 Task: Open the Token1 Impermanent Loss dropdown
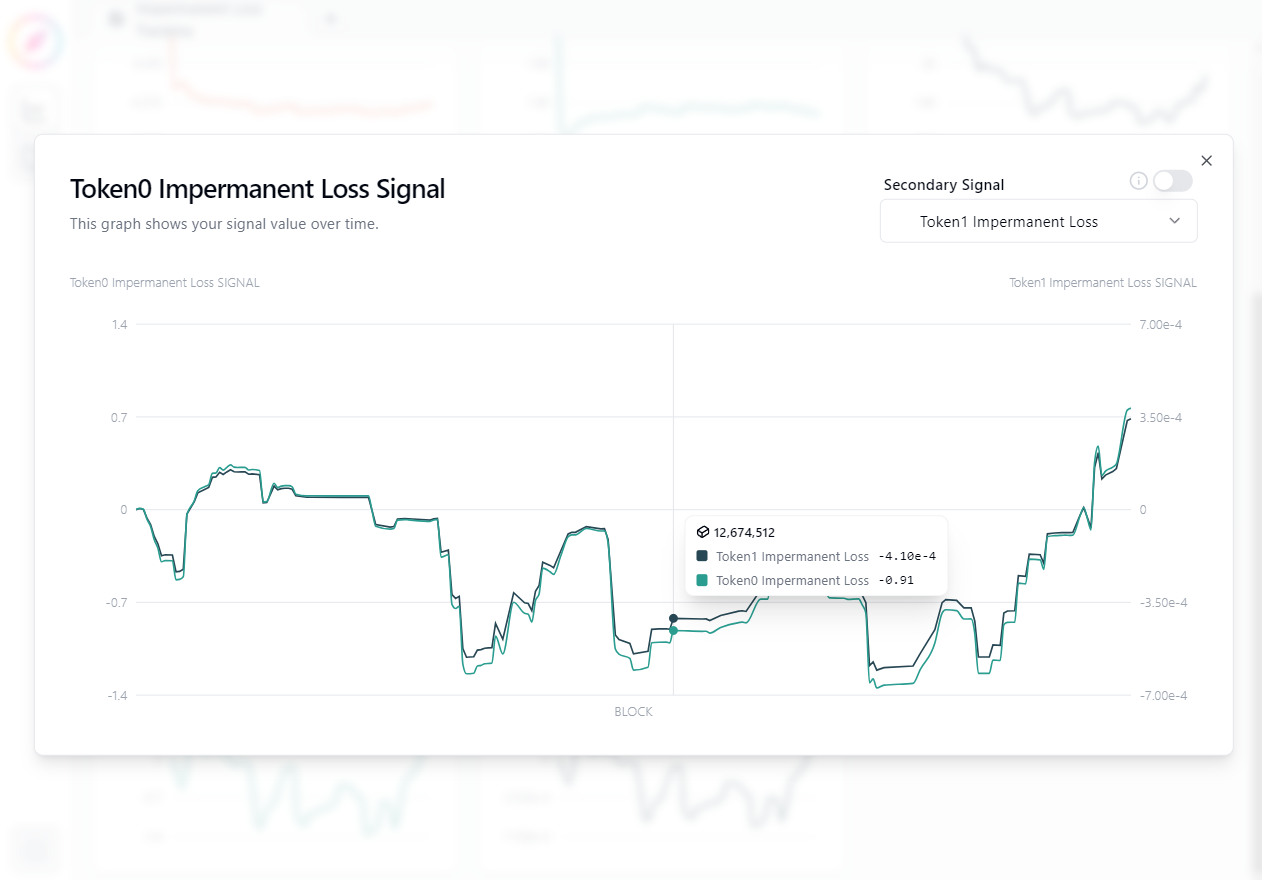pos(1037,221)
